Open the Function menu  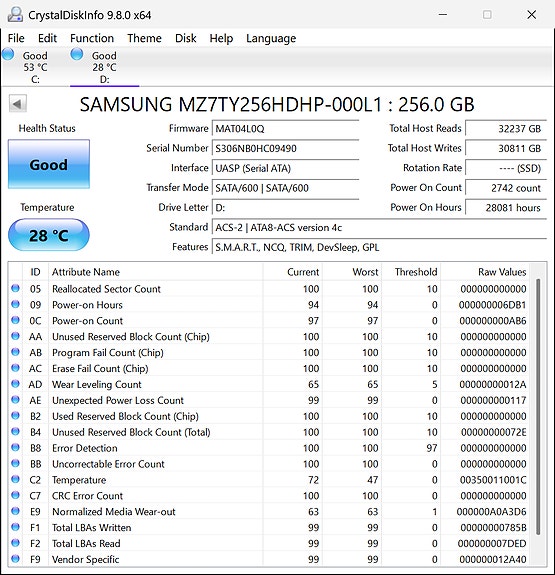[92, 38]
